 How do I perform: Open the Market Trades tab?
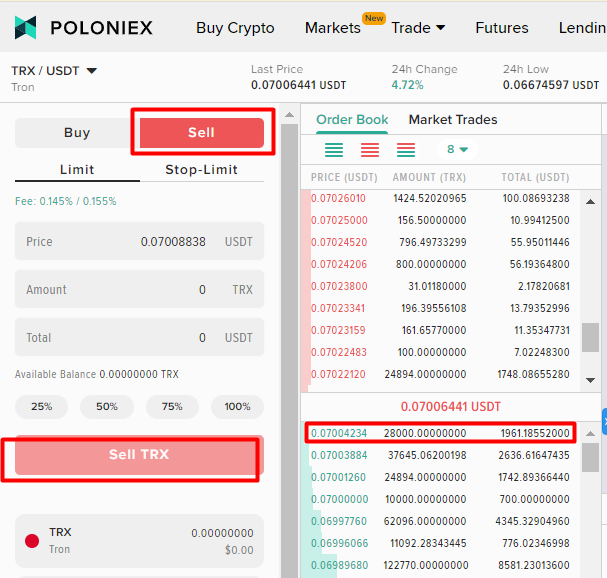453,120
